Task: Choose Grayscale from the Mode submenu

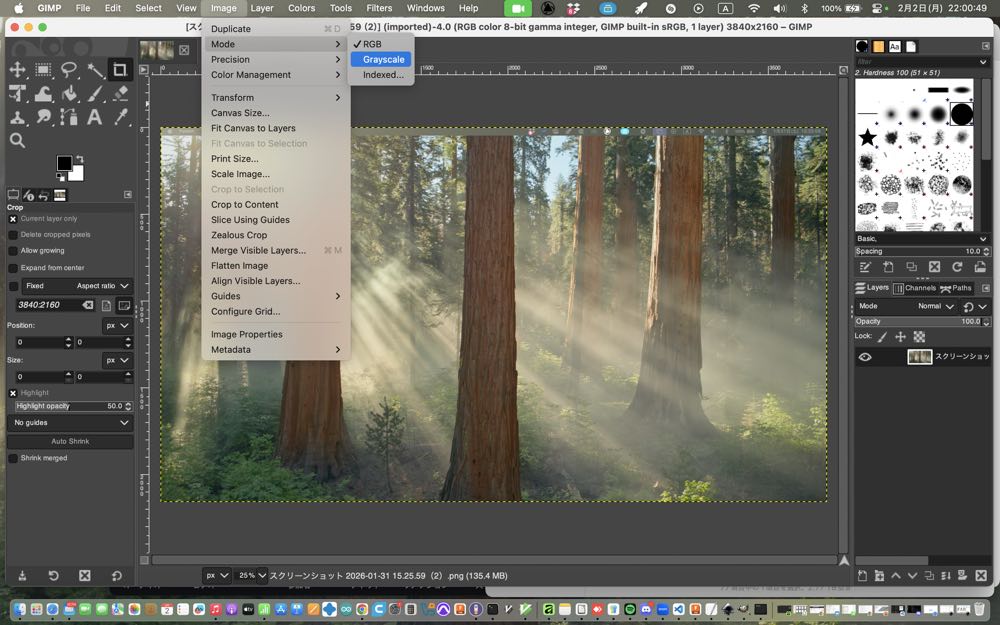Action: click(x=383, y=60)
